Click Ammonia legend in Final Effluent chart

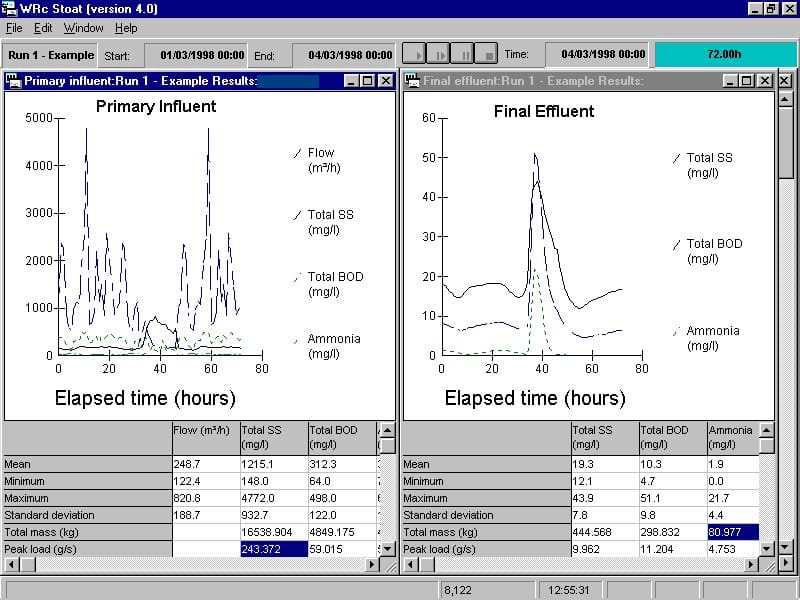[x=706, y=338]
